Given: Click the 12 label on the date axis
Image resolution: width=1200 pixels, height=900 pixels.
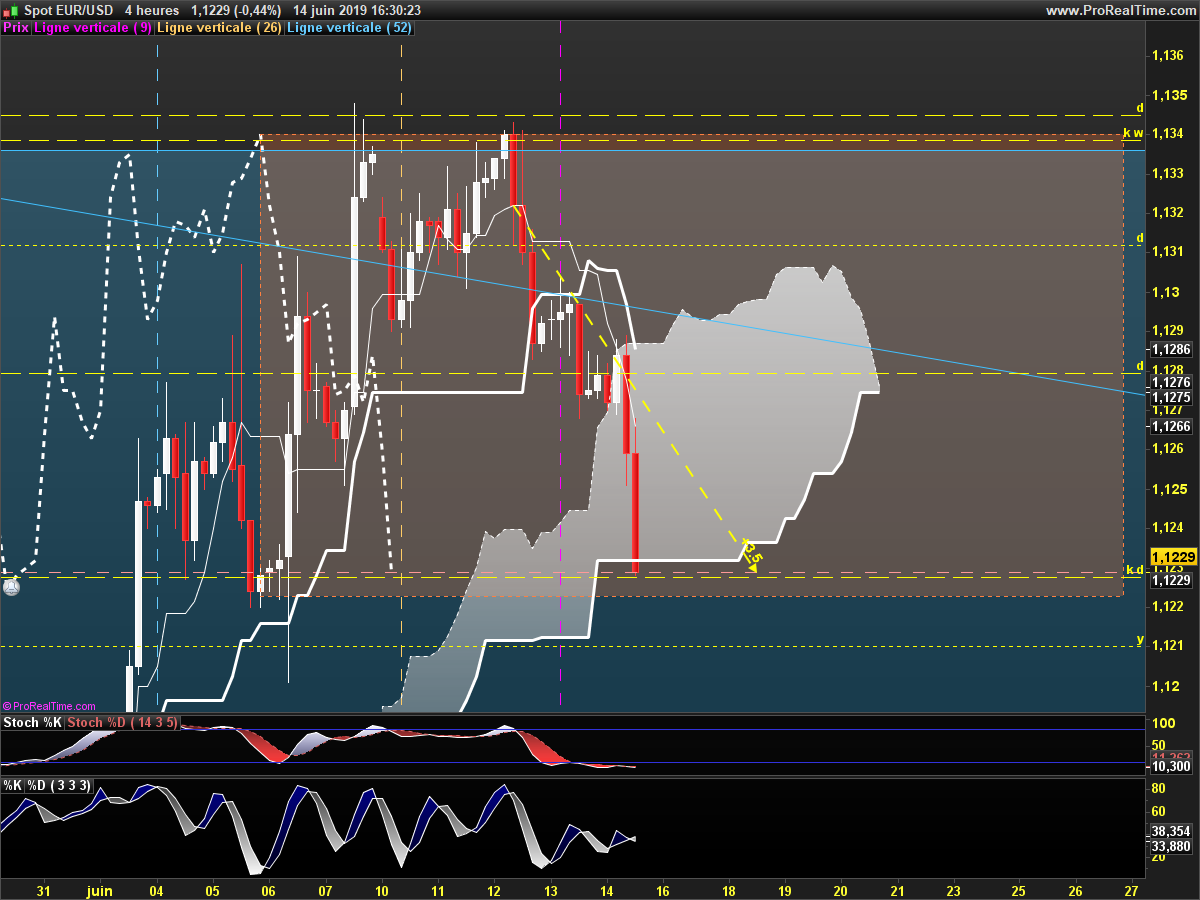Looking at the screenshot, I should click(494, 889).
